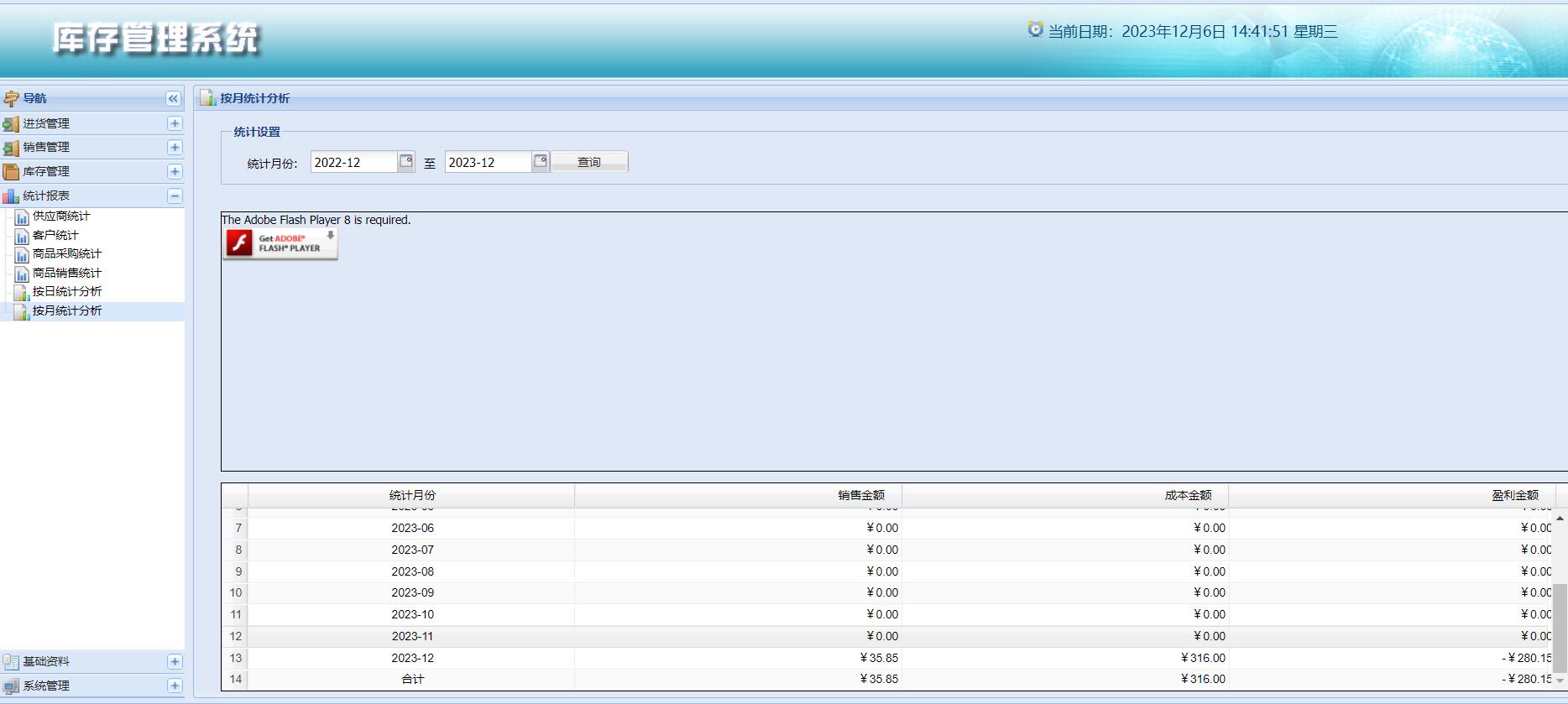Click the 盈利金额 column header
Image resolution: width=1568 pixels, height=704 pixels.
click(1393, 495)
